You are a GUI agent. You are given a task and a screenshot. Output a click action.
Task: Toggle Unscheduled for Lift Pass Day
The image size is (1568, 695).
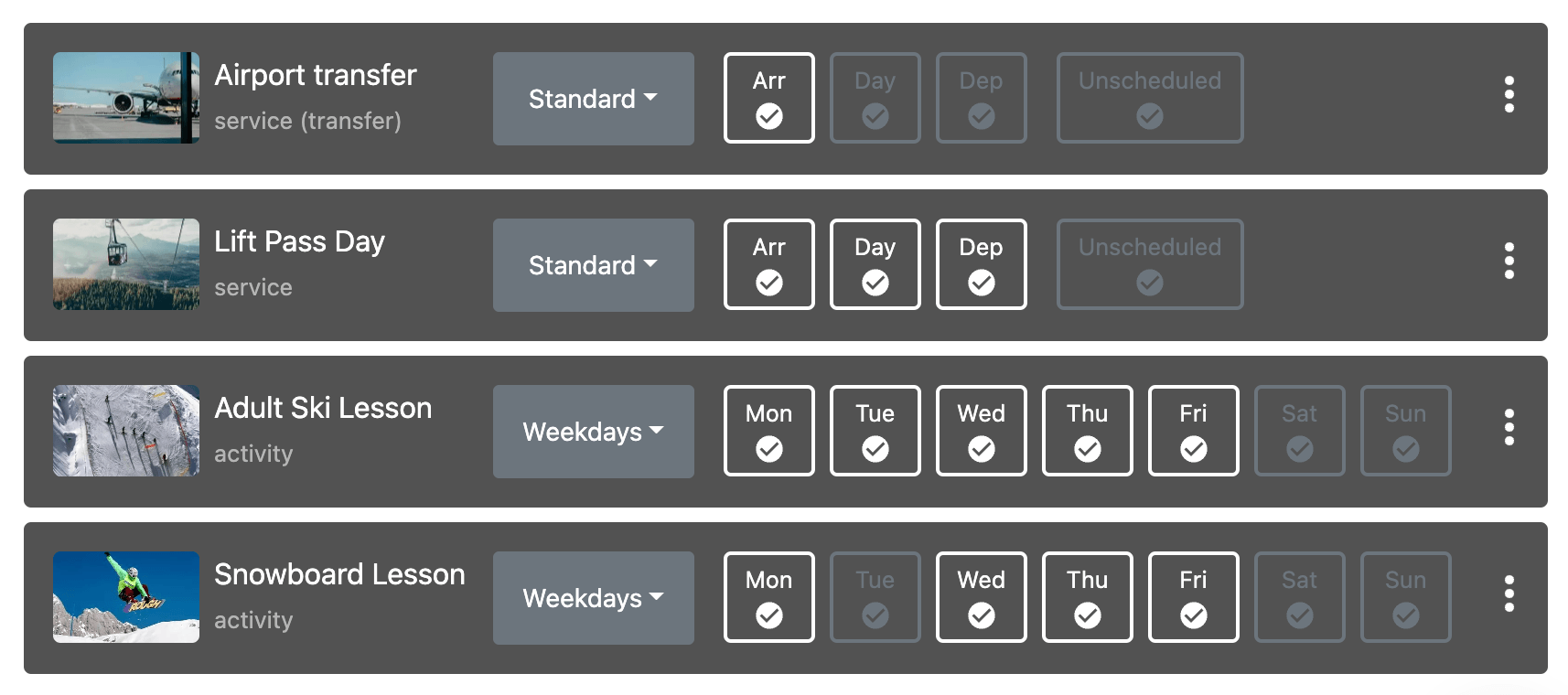1150,264
